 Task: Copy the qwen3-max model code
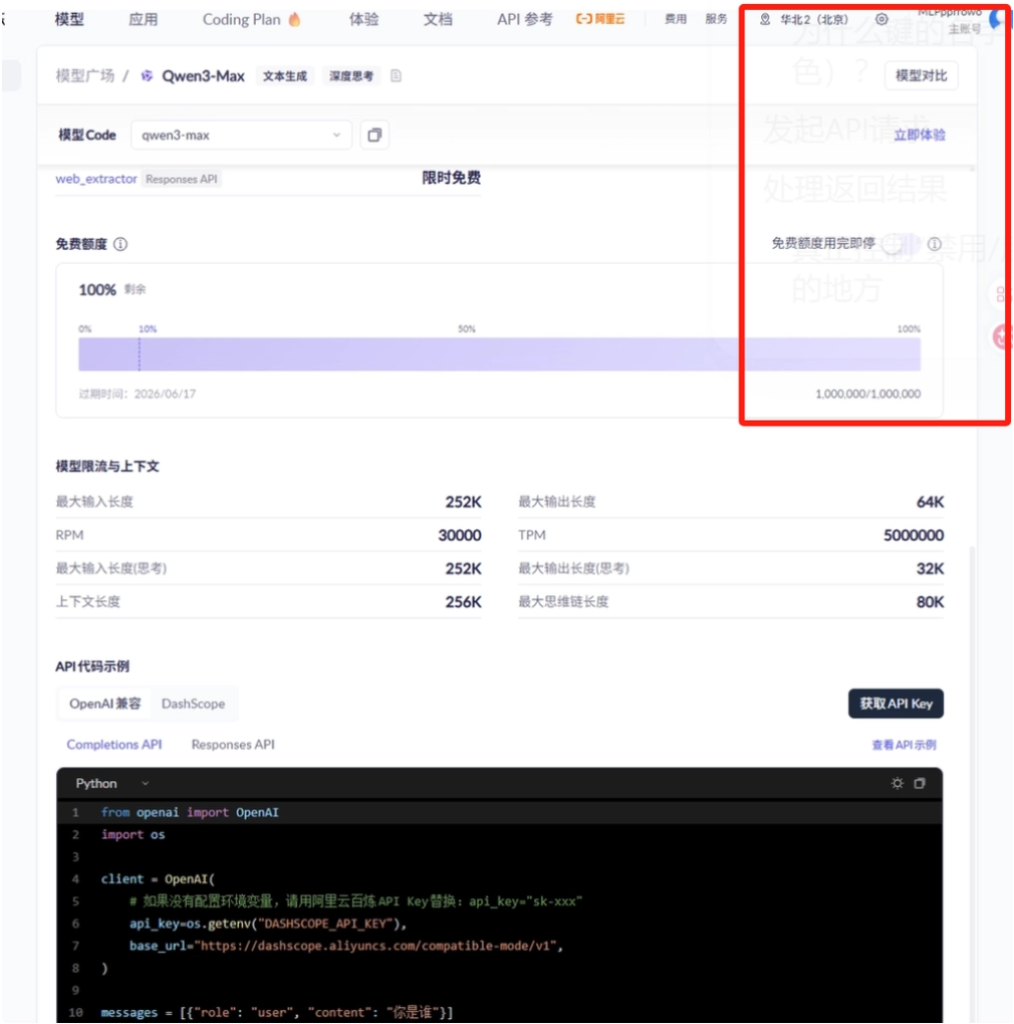[374, 135]
